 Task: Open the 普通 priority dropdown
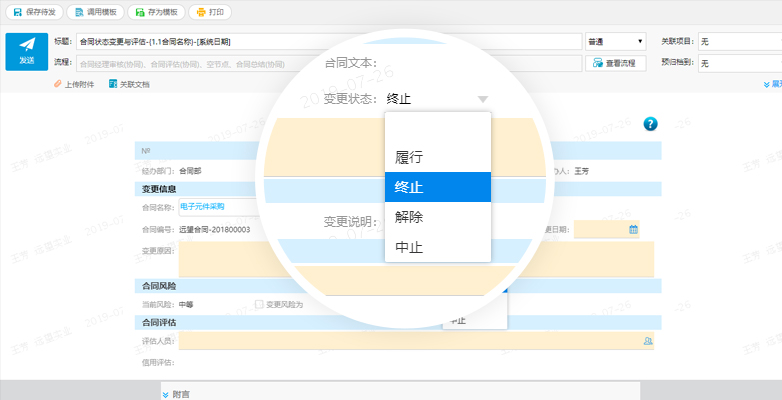pos(615,41)
